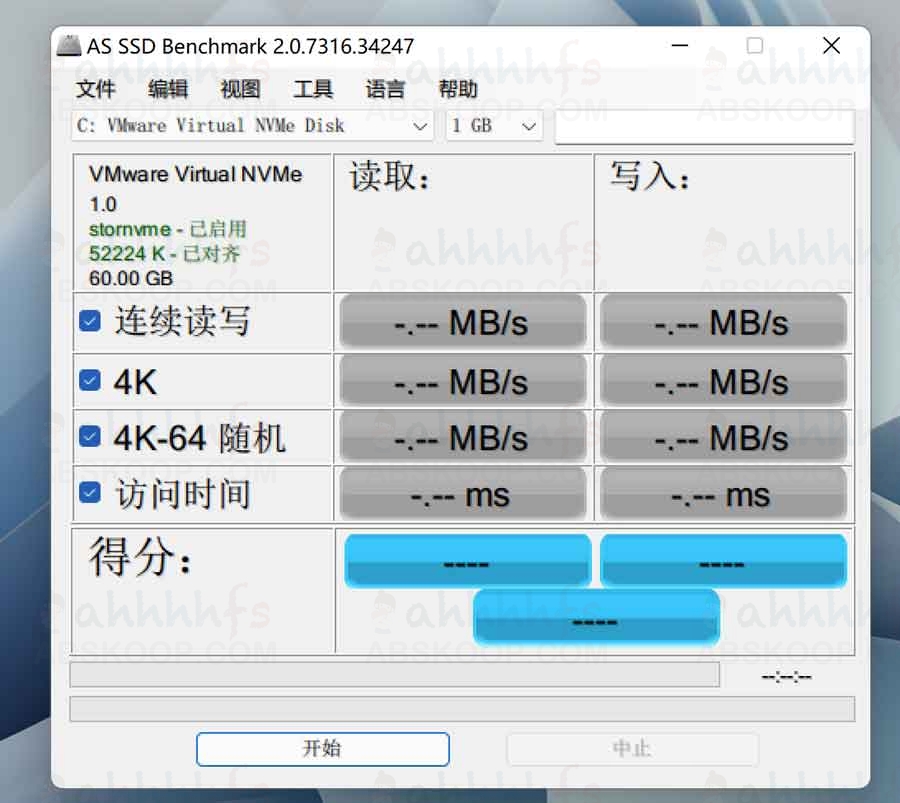This screenshot has height=803, width=900.
Task: Open the 工具 menu
Action: [313, 90]
